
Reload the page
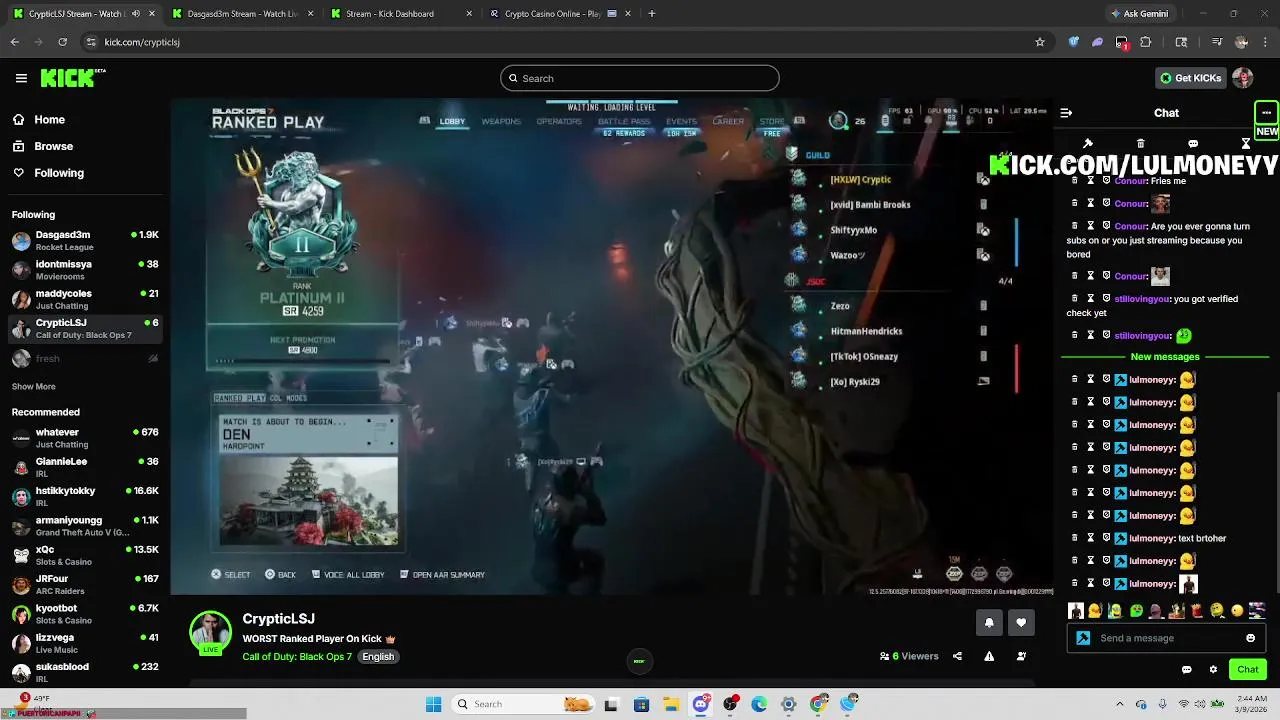pyautogui.click(x=62, y=42)
